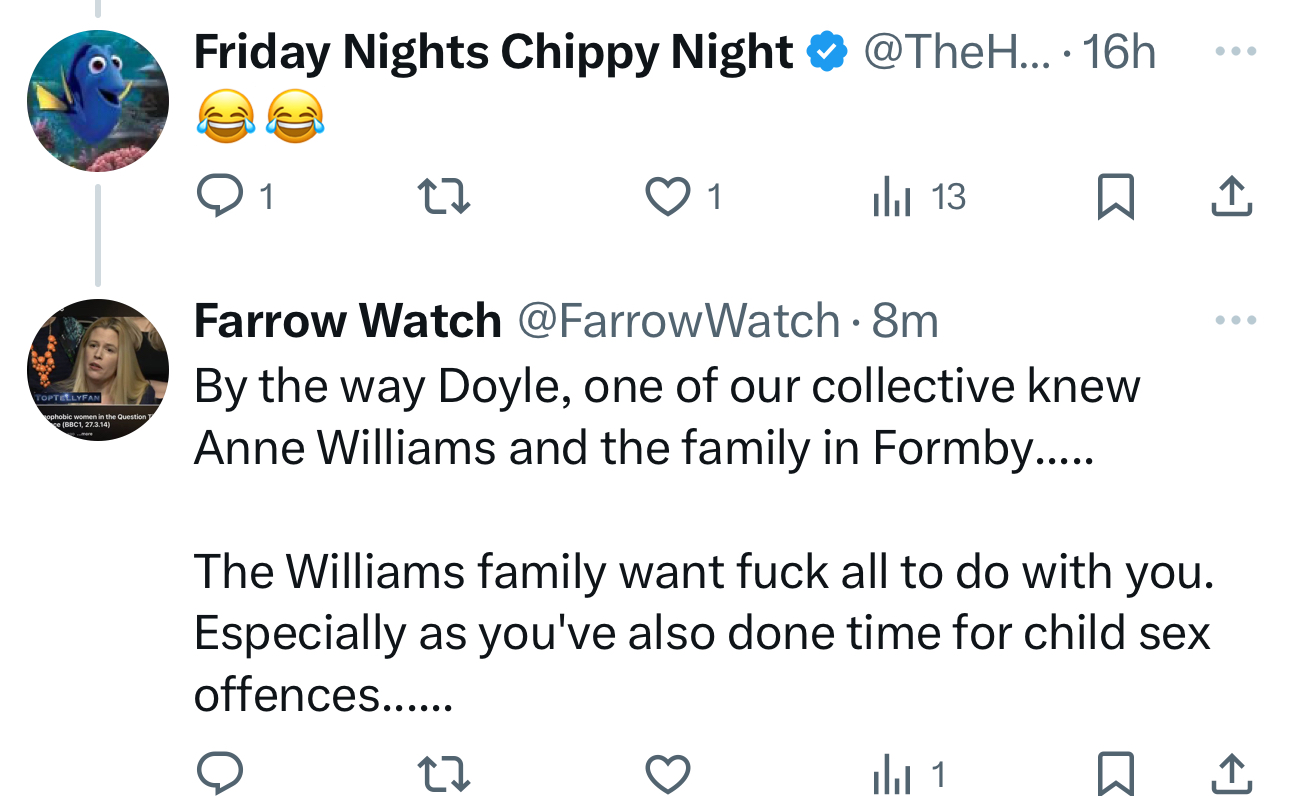The image size is (1290, 796).
Task: Share the Farrow Watch tweet
Action: click(x=1231, y=773)
